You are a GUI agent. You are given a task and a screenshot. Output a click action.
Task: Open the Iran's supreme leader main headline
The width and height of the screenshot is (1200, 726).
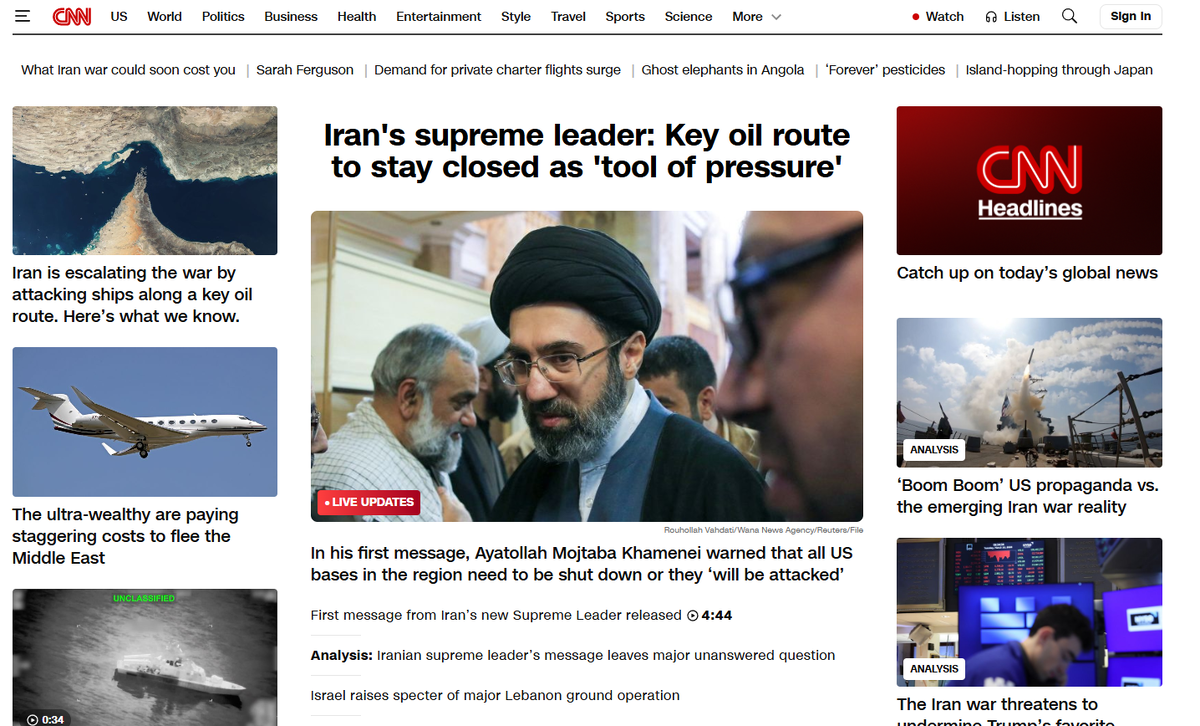587,151
